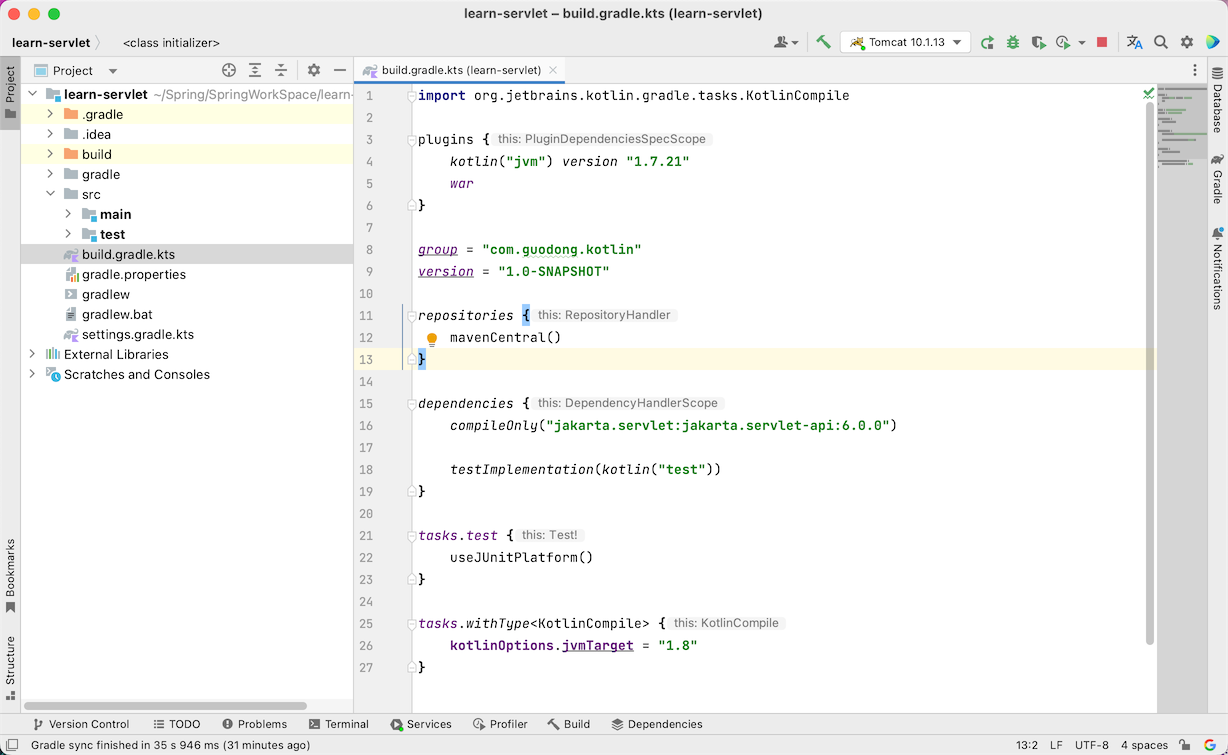Screen dimensions: 1228x755
Task: Open the Problems tab
Action: [255, 724]
